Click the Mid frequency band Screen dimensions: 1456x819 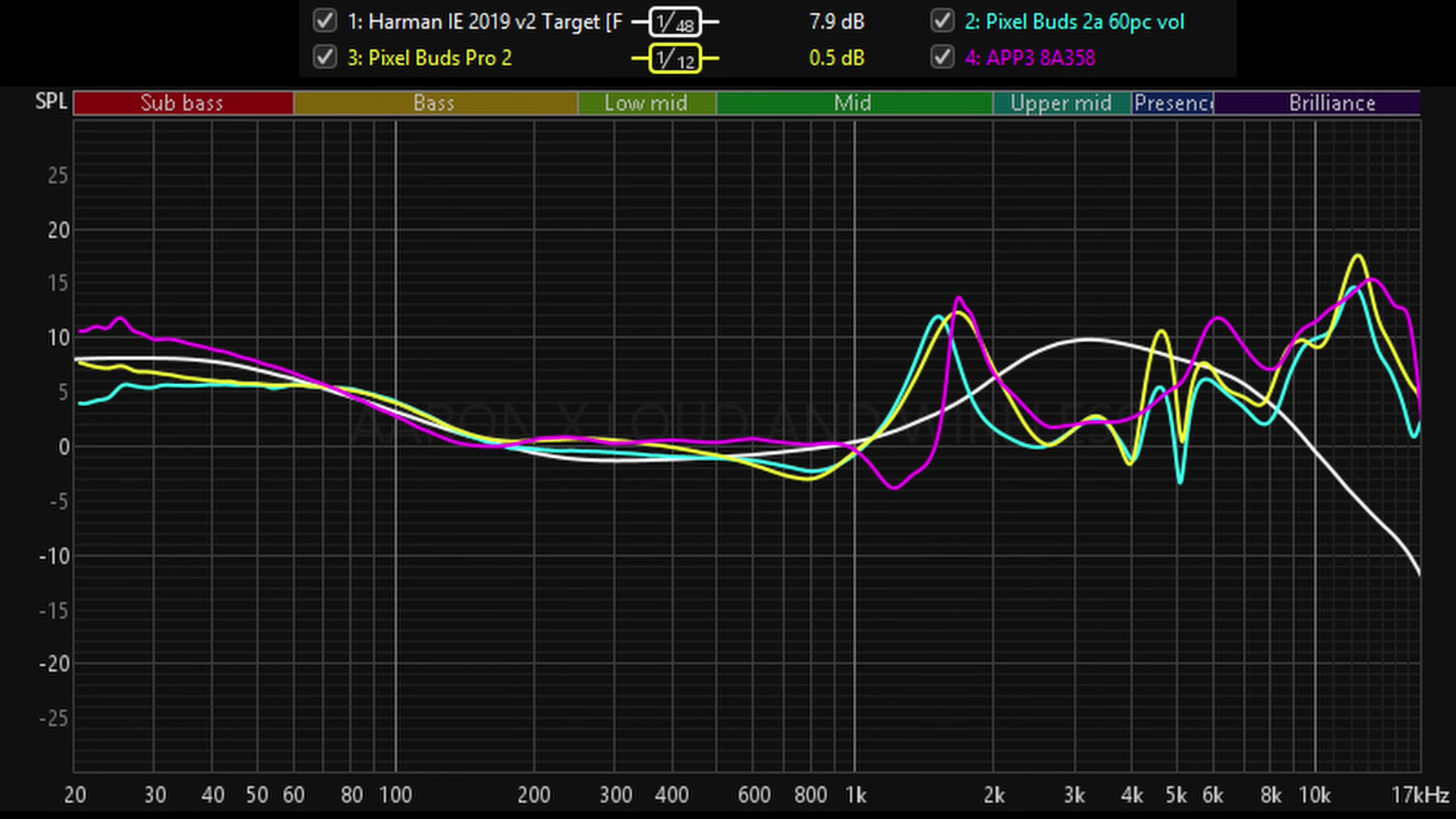854,102
